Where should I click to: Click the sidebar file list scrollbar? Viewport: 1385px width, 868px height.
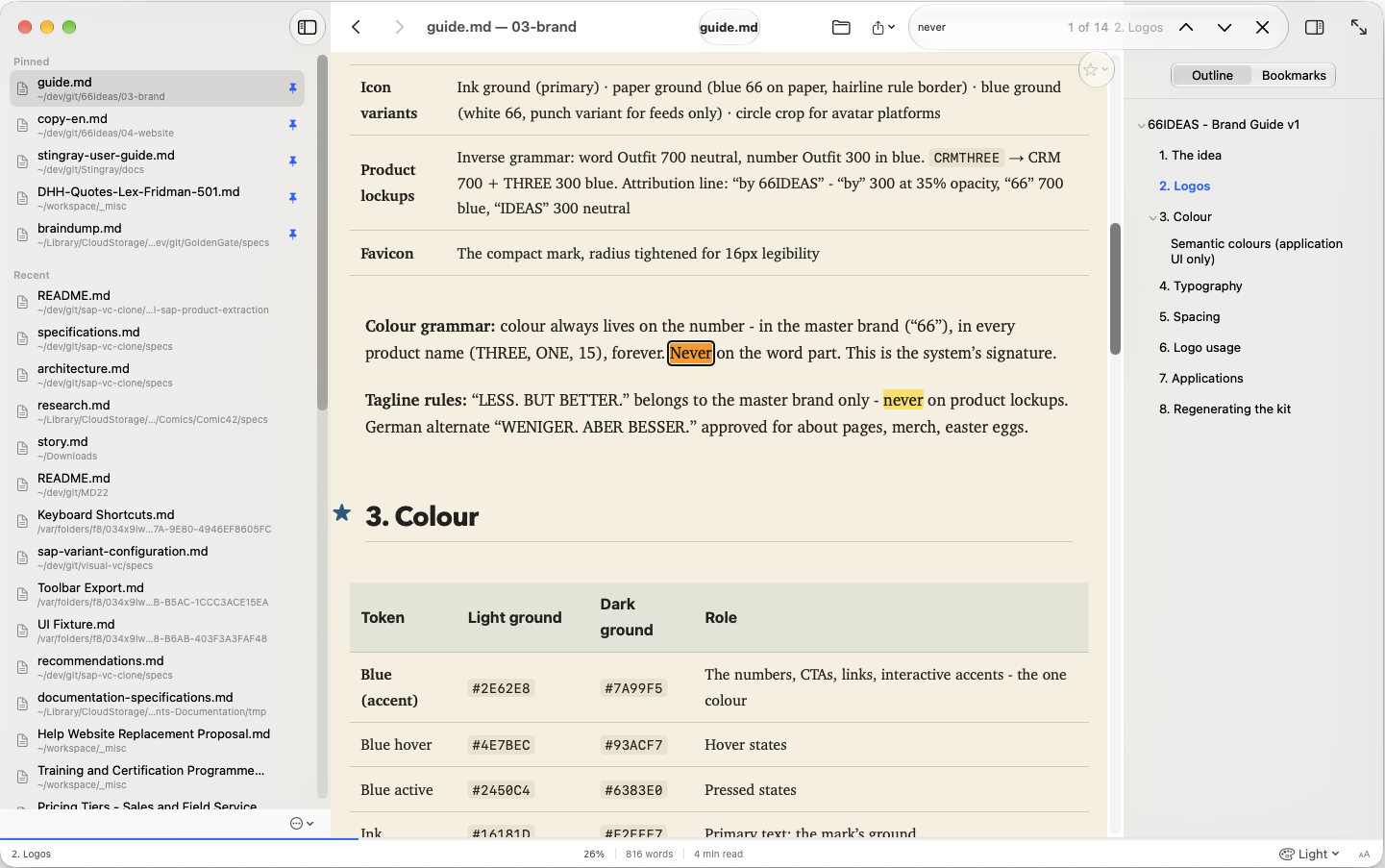(322, 233)
